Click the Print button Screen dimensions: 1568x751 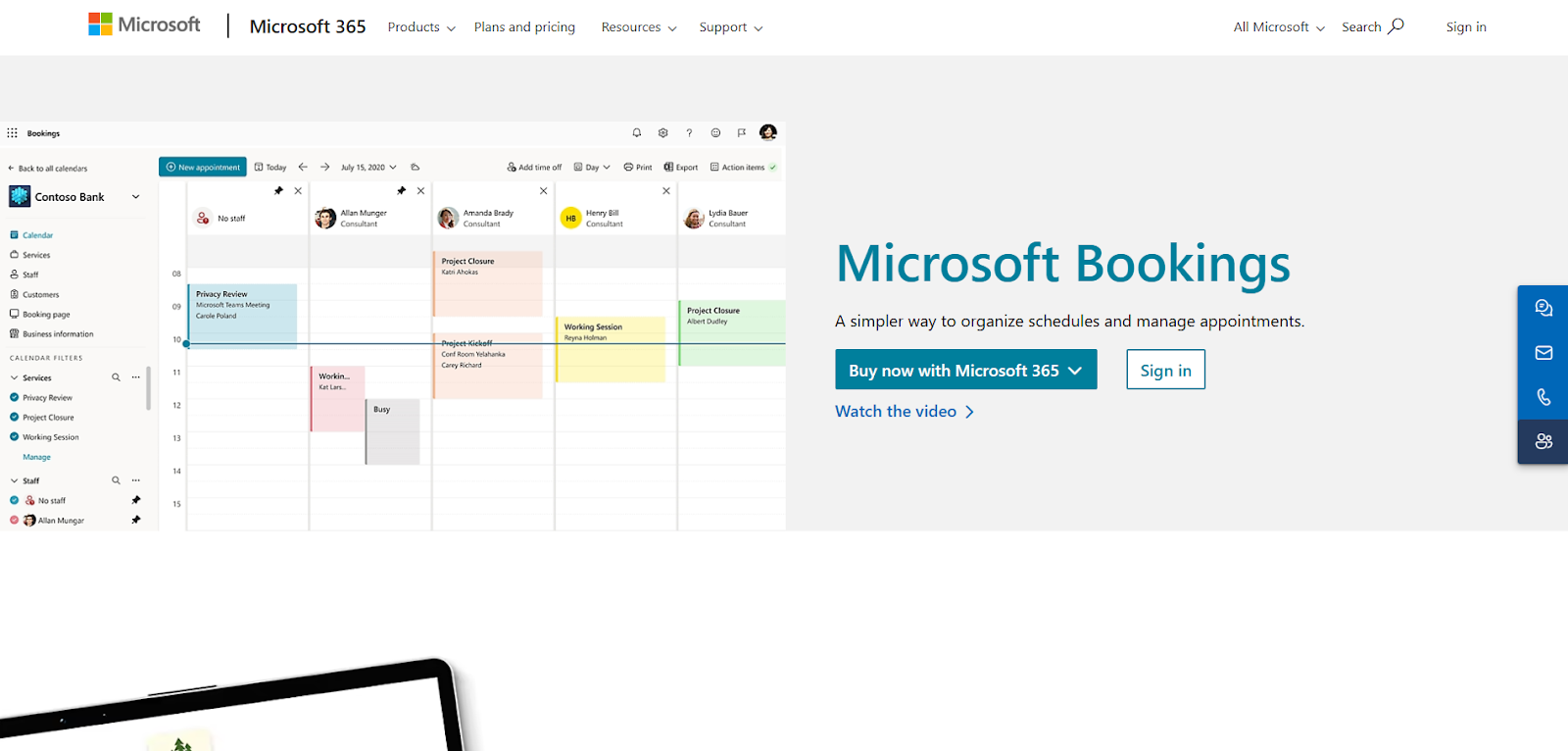click(638, 167)
